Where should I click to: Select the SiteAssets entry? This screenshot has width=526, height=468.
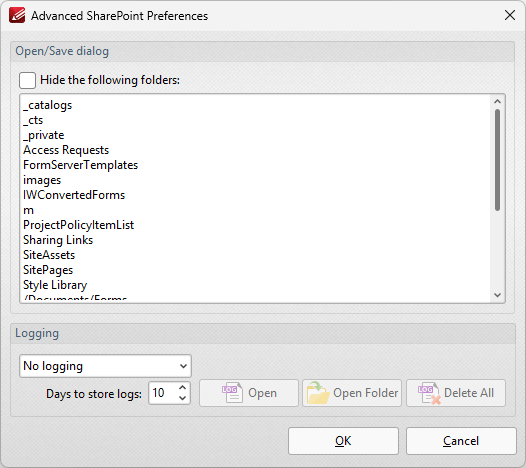click(x=49, y=255)
